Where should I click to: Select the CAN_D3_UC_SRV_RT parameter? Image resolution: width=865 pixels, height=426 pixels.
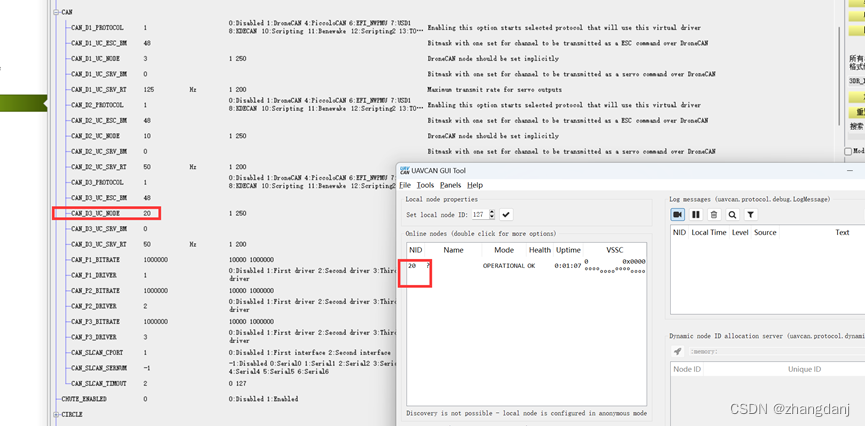click(99, 244)
